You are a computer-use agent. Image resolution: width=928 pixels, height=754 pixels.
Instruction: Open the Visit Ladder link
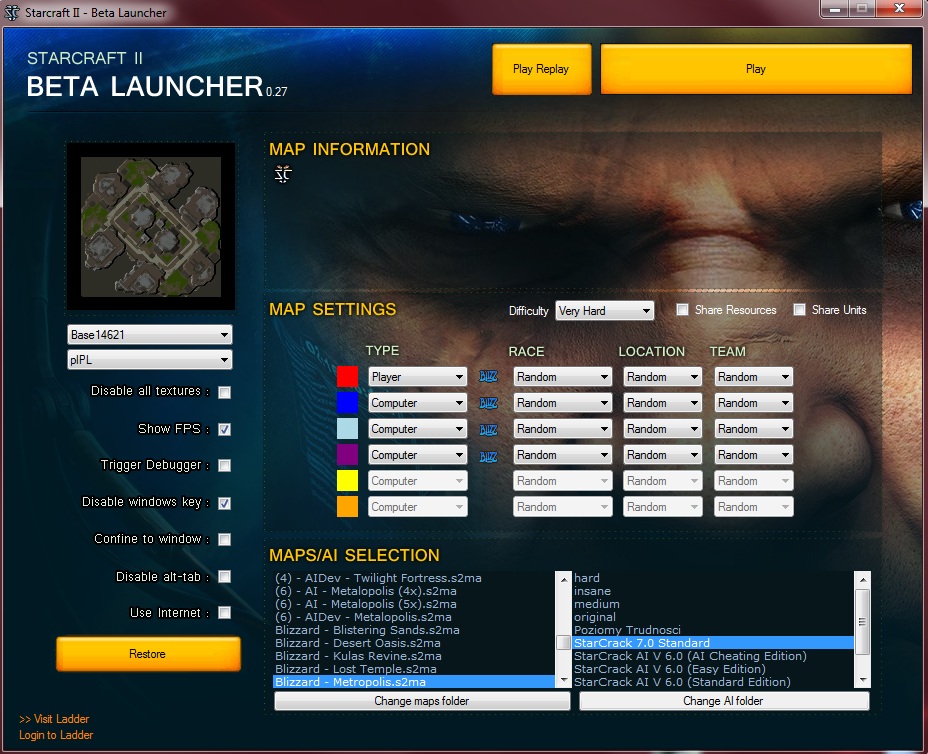click(x=54, y=719)
